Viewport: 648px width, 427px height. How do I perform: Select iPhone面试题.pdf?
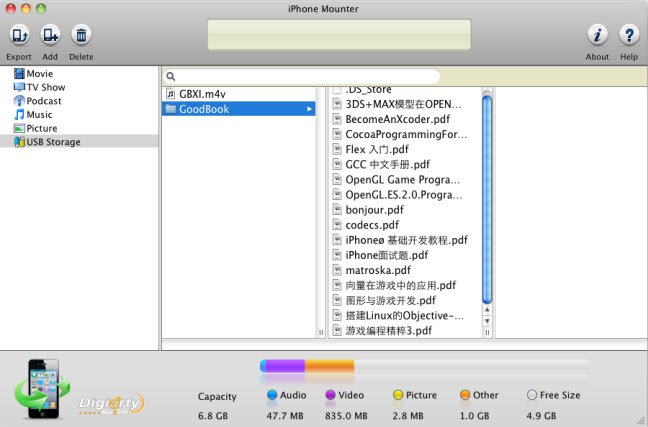(405, 255)
